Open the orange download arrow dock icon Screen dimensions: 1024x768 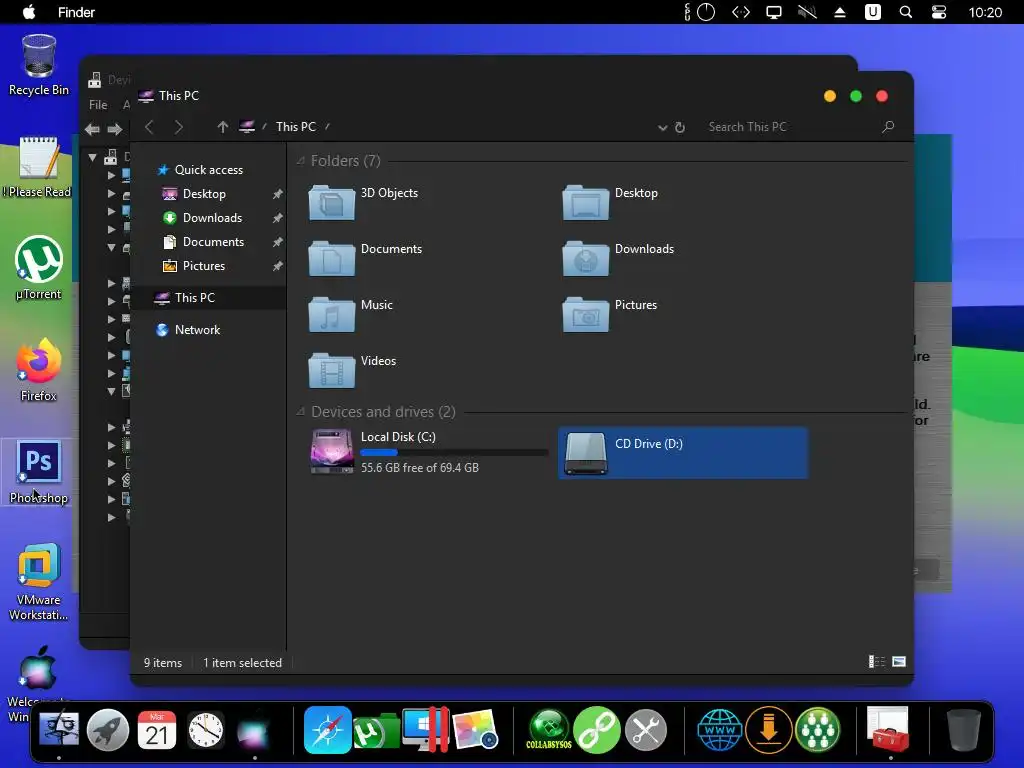pyautogui.click(x=769, y=729)
